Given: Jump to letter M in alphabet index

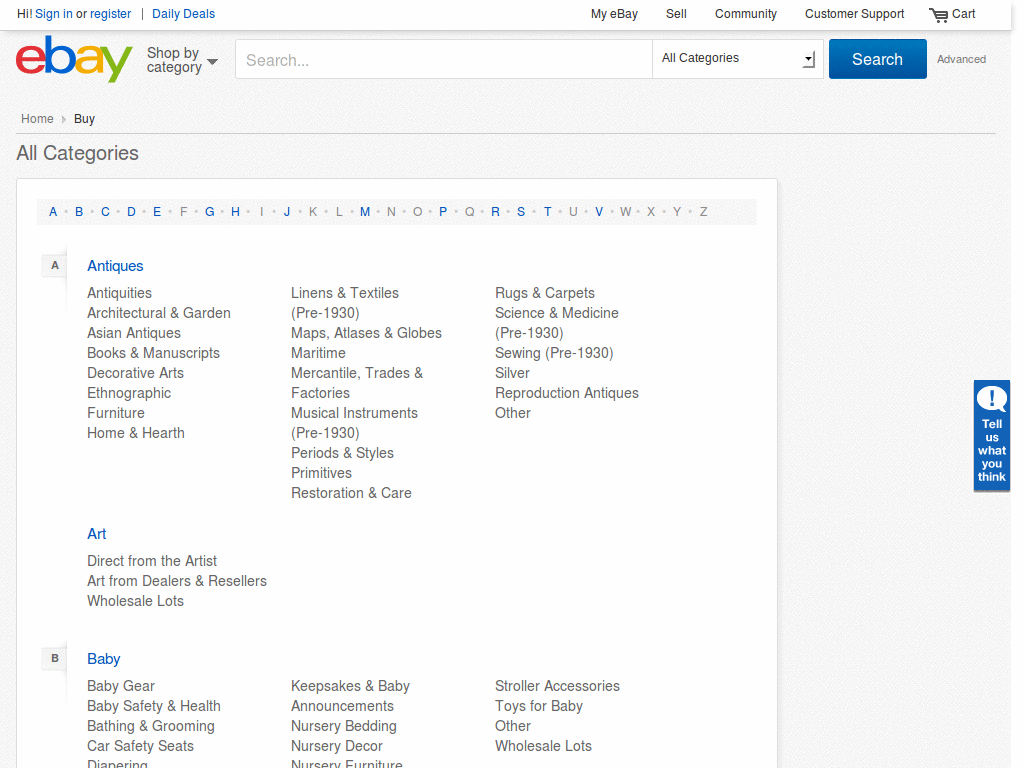Looking at the screenshot, I should (365, 212).
